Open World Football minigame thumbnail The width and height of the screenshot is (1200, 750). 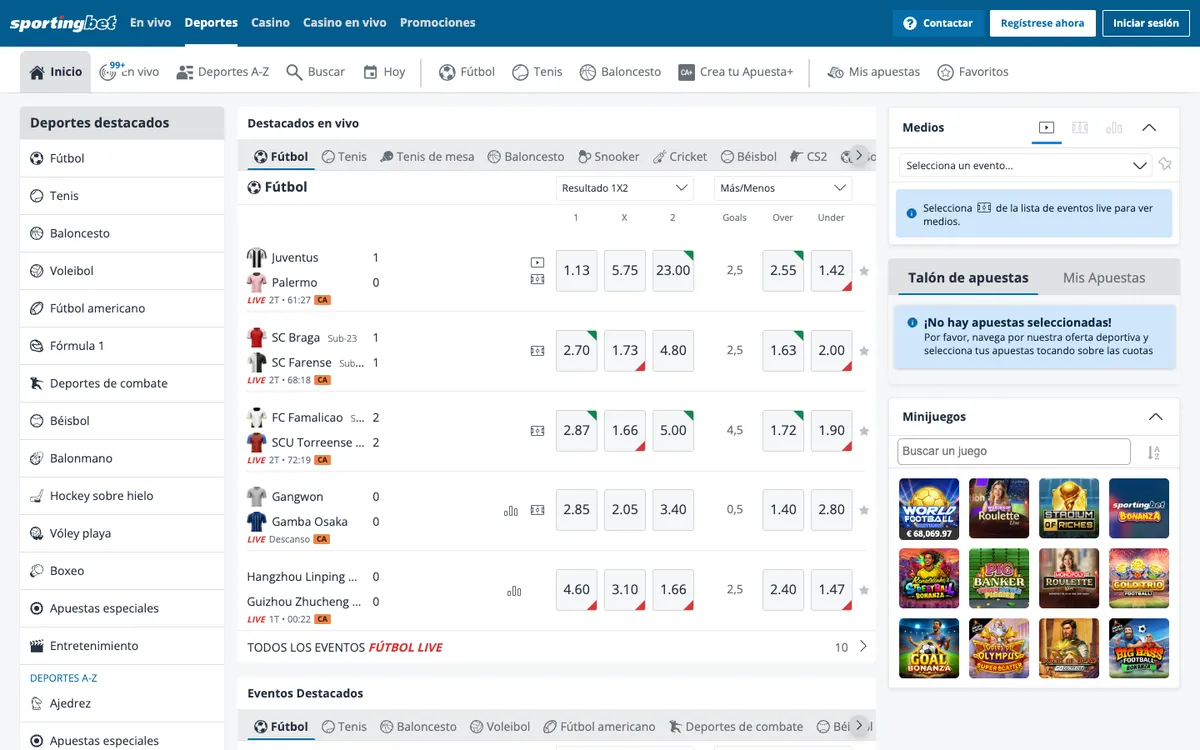929,509
